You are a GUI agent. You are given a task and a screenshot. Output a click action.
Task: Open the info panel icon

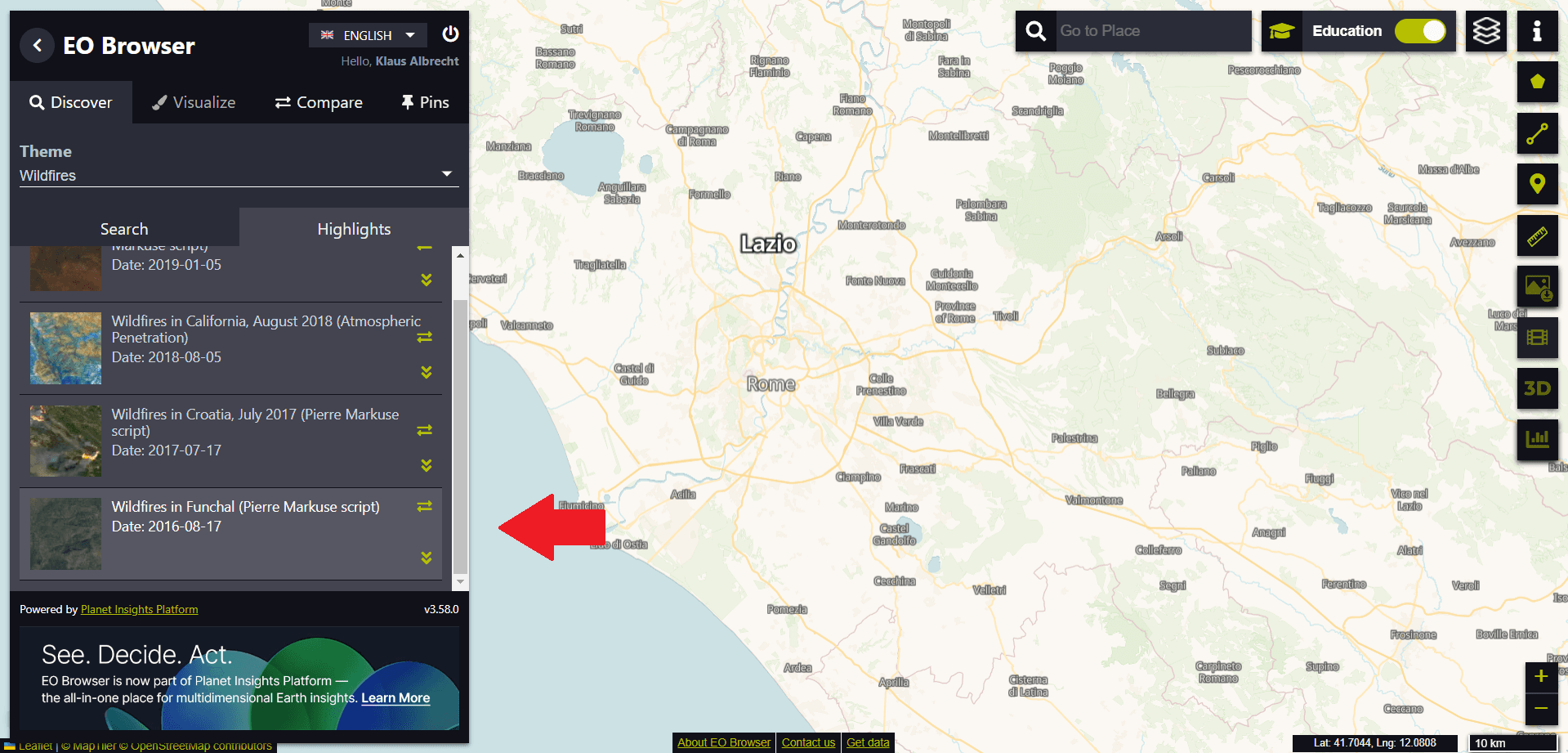[x=1537, y=31]
